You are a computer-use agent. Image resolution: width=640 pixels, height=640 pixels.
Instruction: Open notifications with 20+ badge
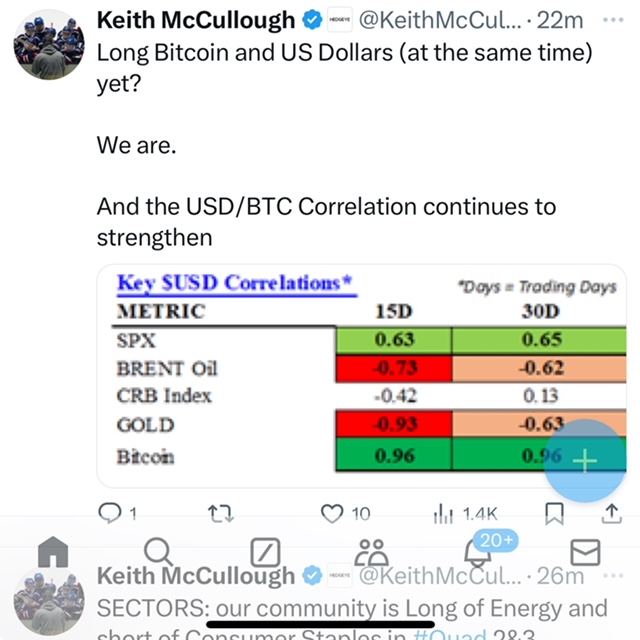coord(480,552)
